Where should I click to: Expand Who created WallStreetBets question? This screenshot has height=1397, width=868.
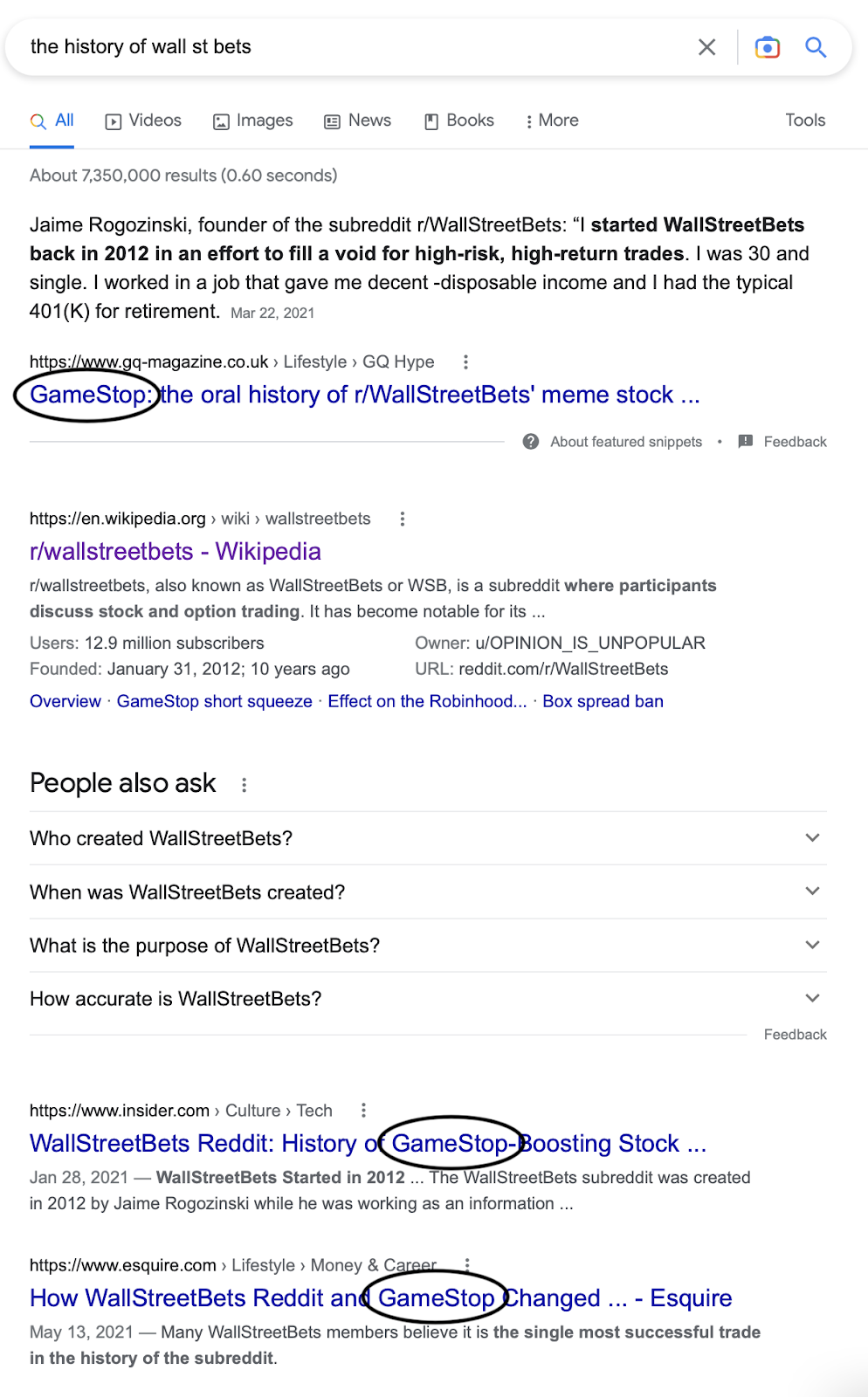coord(428,838)
